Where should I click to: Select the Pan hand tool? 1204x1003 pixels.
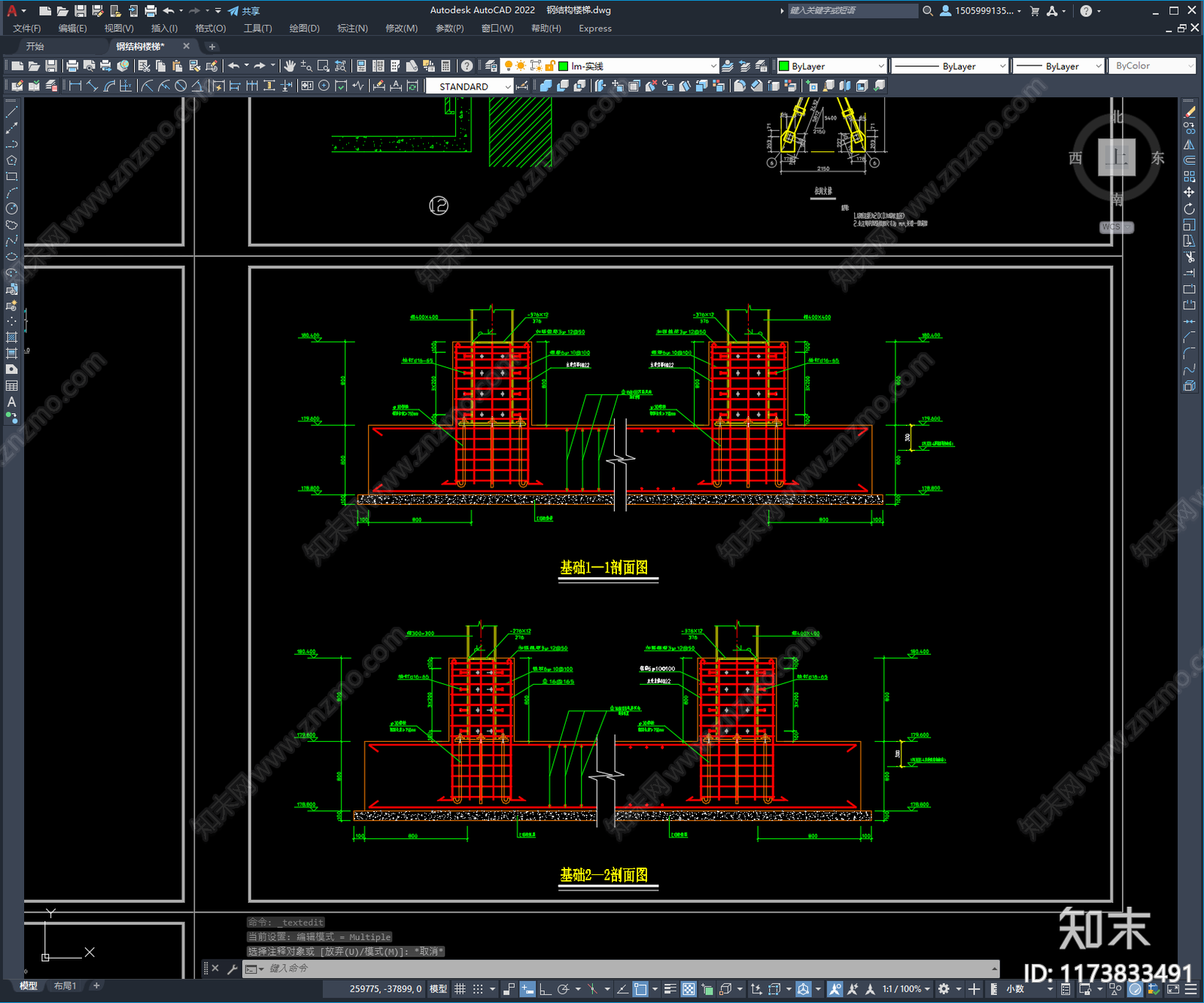(x=289, y=66)
